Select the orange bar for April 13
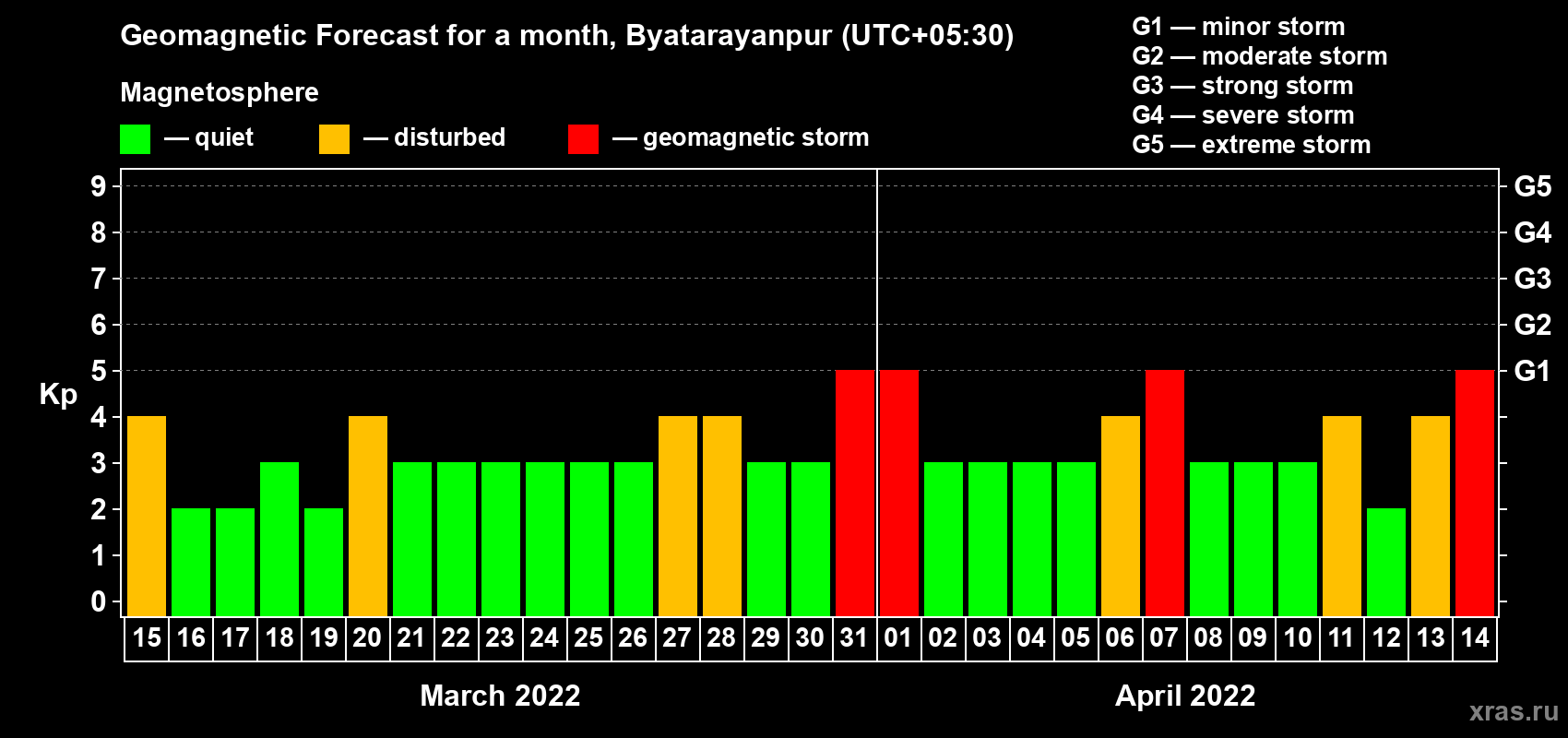The image size is (1568, 738). coord(1431,516)
